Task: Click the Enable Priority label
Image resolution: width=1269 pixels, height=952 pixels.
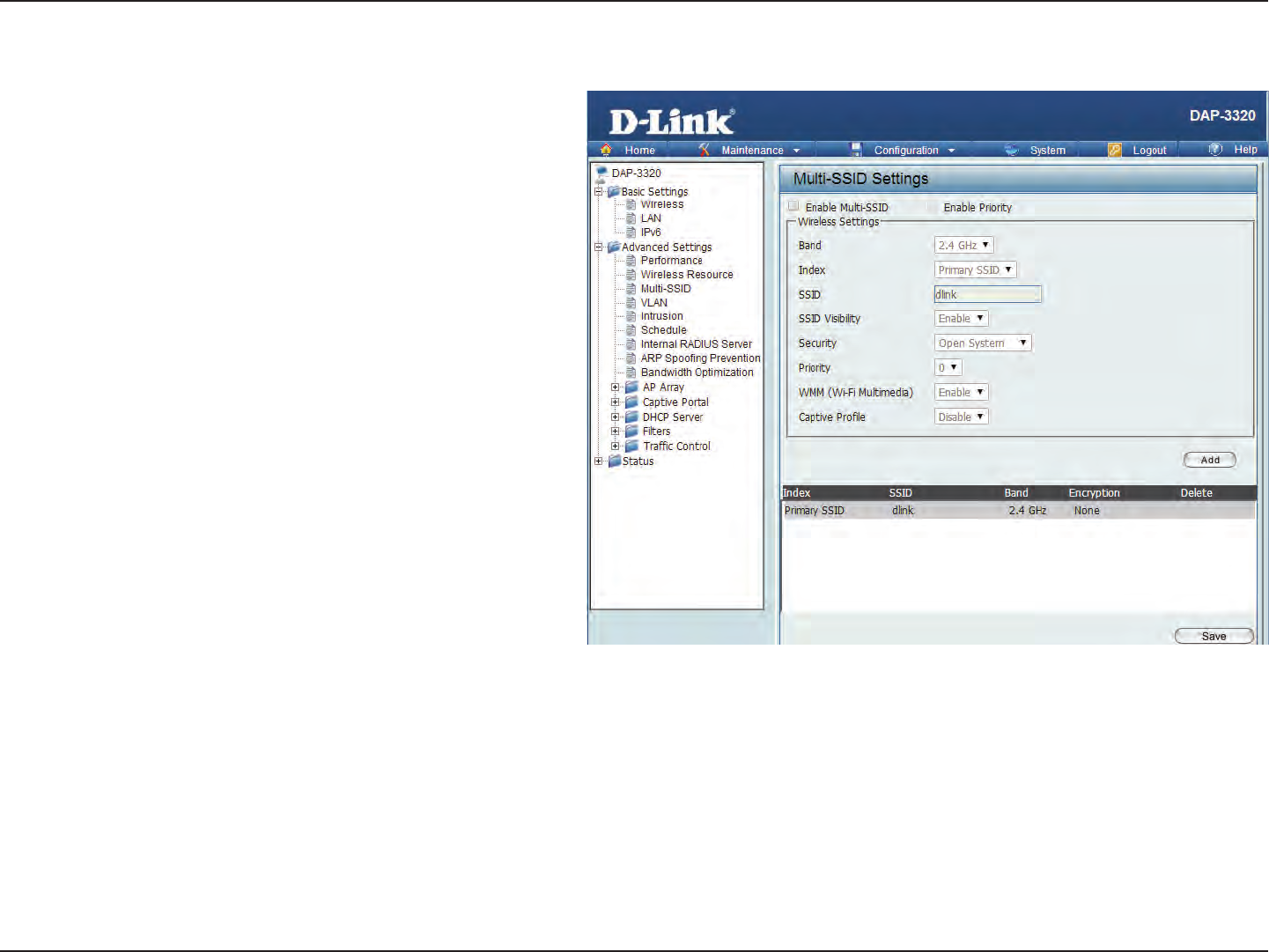Action: click(x=978, y=208)
